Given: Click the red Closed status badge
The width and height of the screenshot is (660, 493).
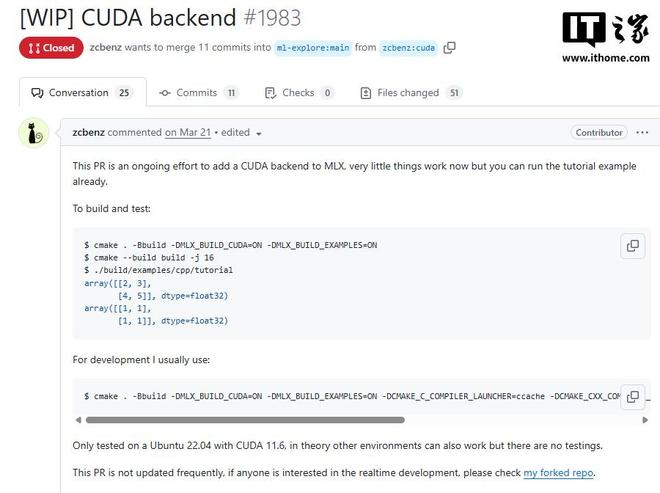Looking at the screenshot, I should (50, 47).
